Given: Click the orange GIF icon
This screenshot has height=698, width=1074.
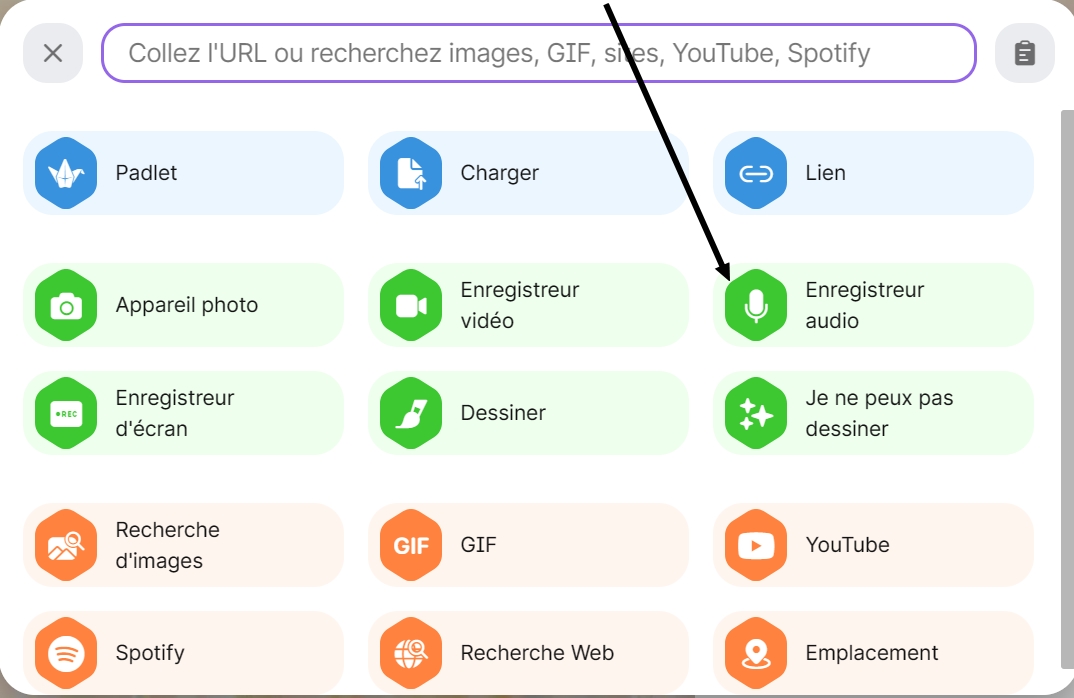Looking at the screenshot, I should [x=411, y=545].
